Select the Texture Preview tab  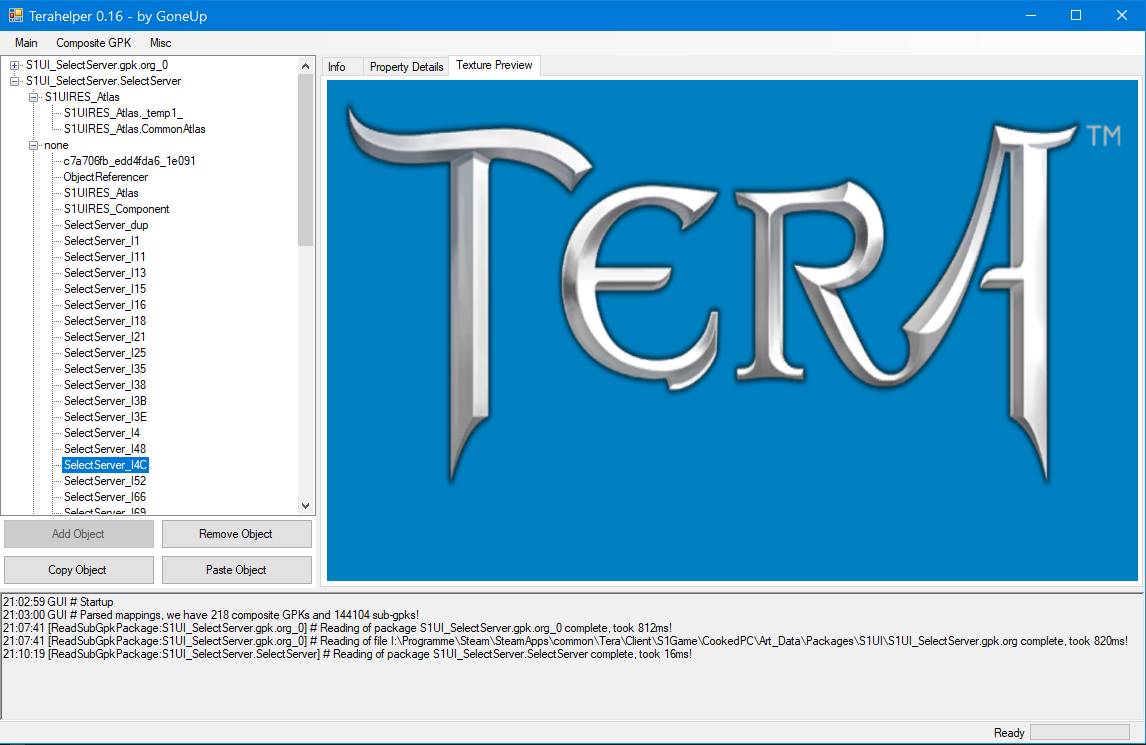[x=494, y=65]
